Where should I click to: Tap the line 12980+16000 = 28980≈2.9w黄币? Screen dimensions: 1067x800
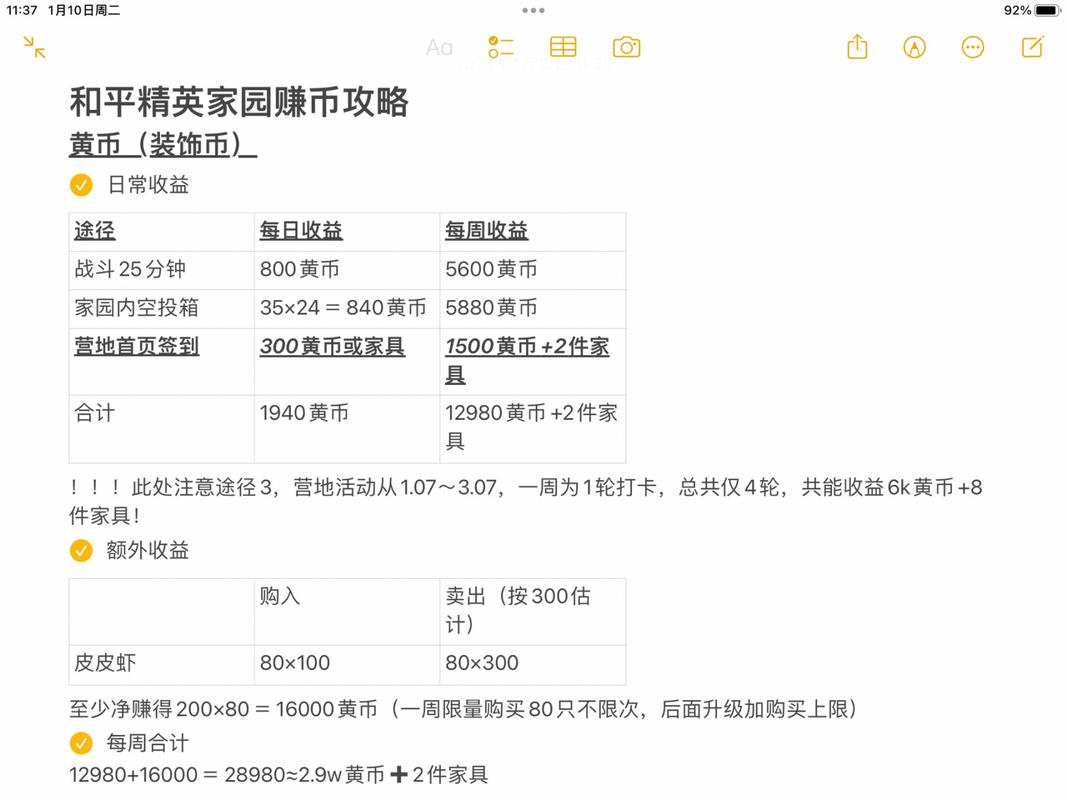click(x=278, y=775)
